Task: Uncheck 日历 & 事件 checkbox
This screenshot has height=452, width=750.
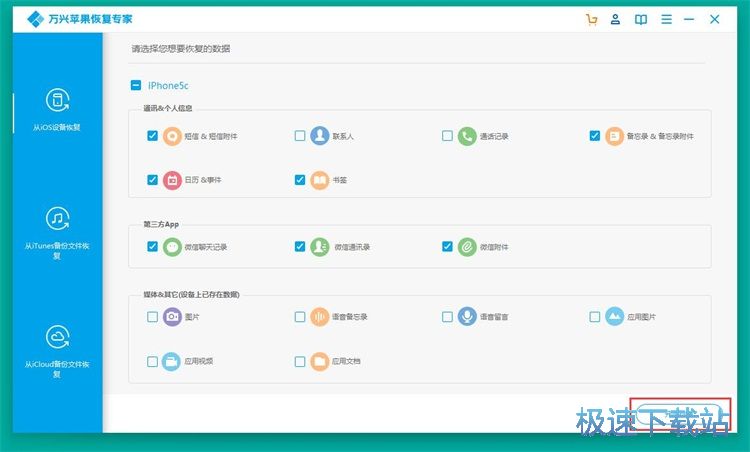Action: tap(152, 180)
